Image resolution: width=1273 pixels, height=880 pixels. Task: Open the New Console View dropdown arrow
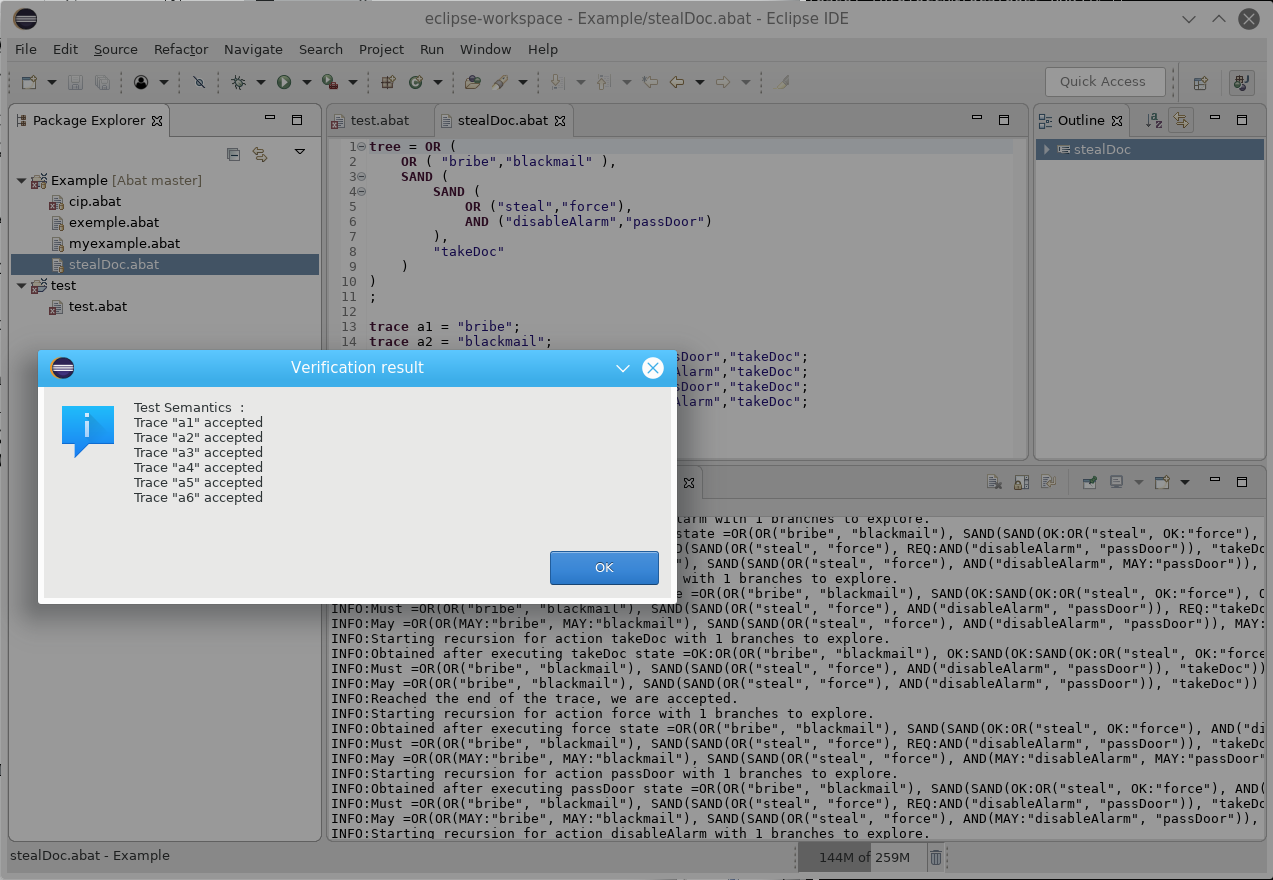[x=1184, y=482]
